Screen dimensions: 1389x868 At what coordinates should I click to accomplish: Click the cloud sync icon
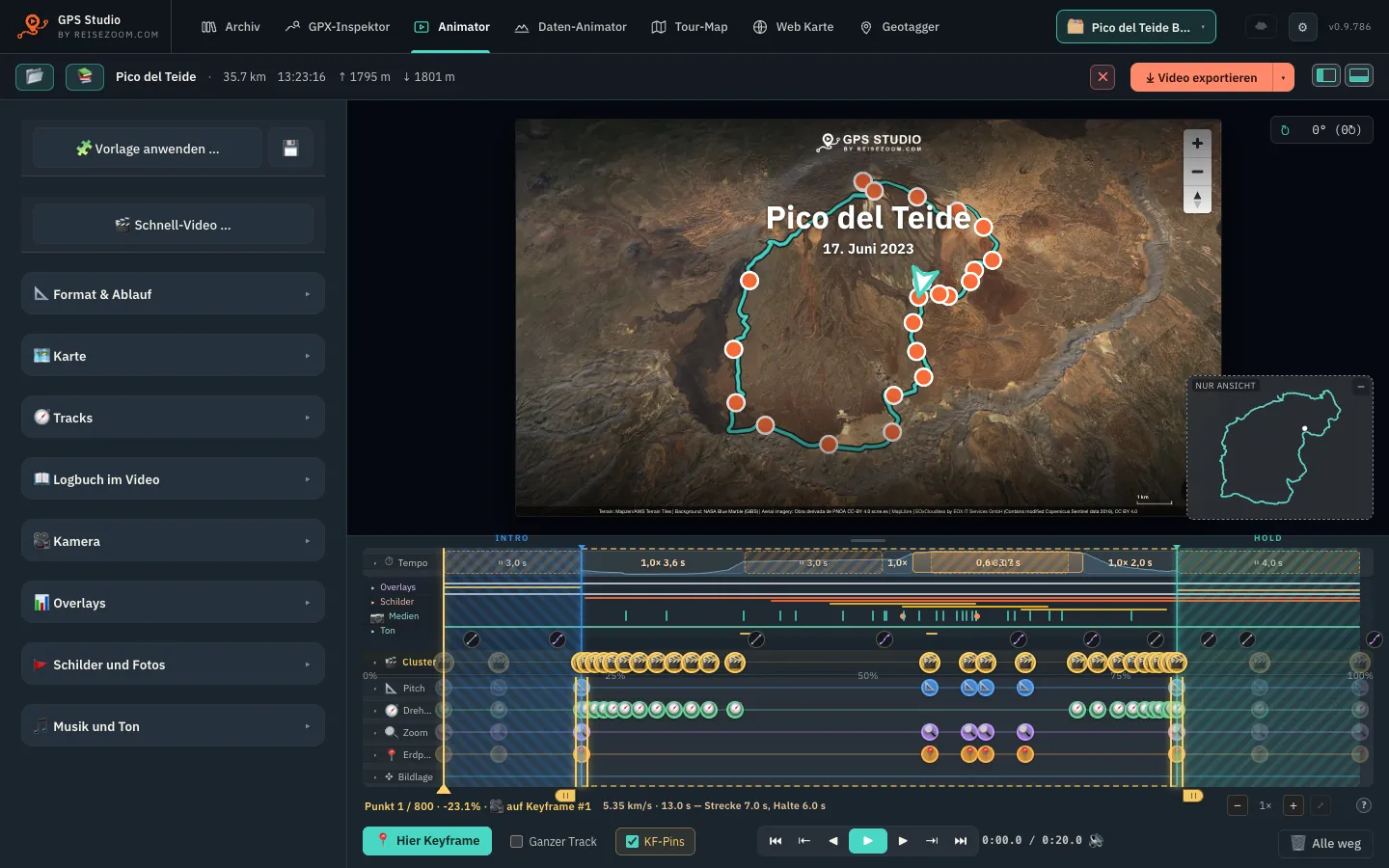(x=1261, y=27)
